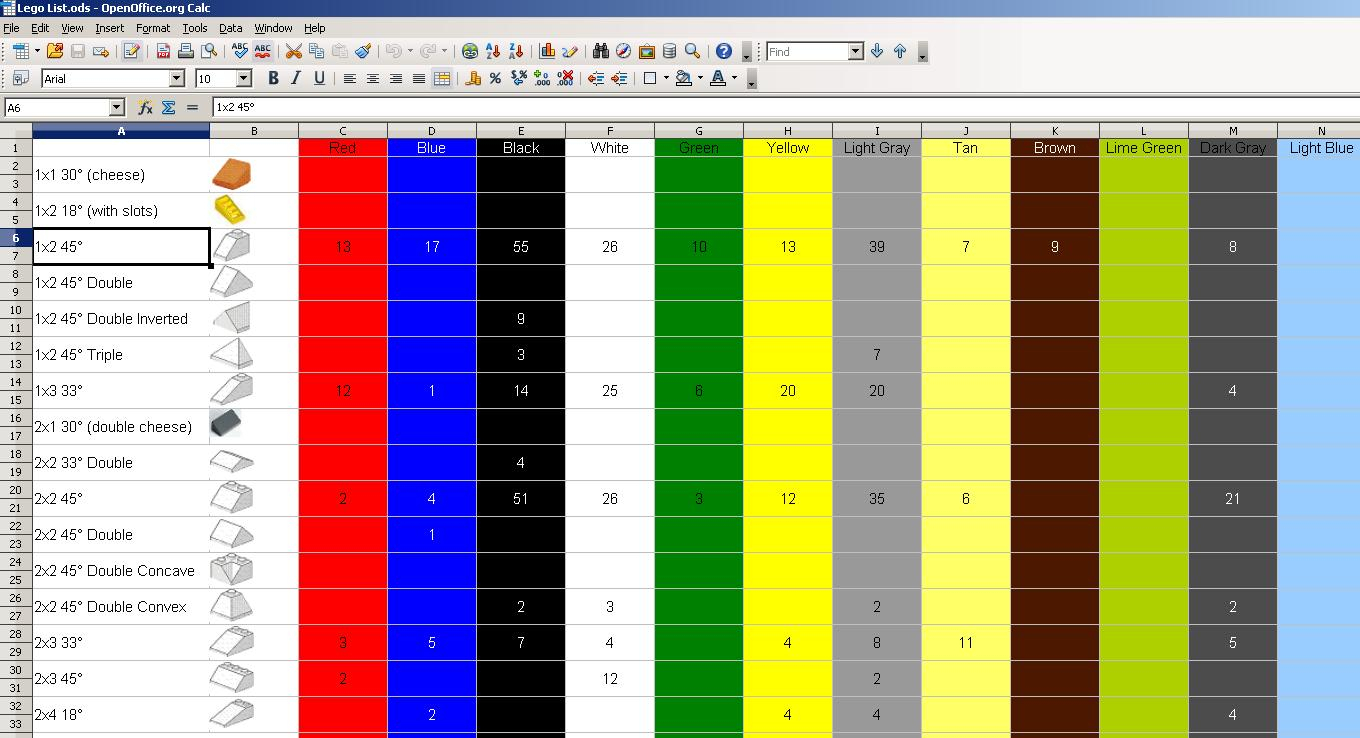Sort Ascending A to Z

click(x=493, y=51)
